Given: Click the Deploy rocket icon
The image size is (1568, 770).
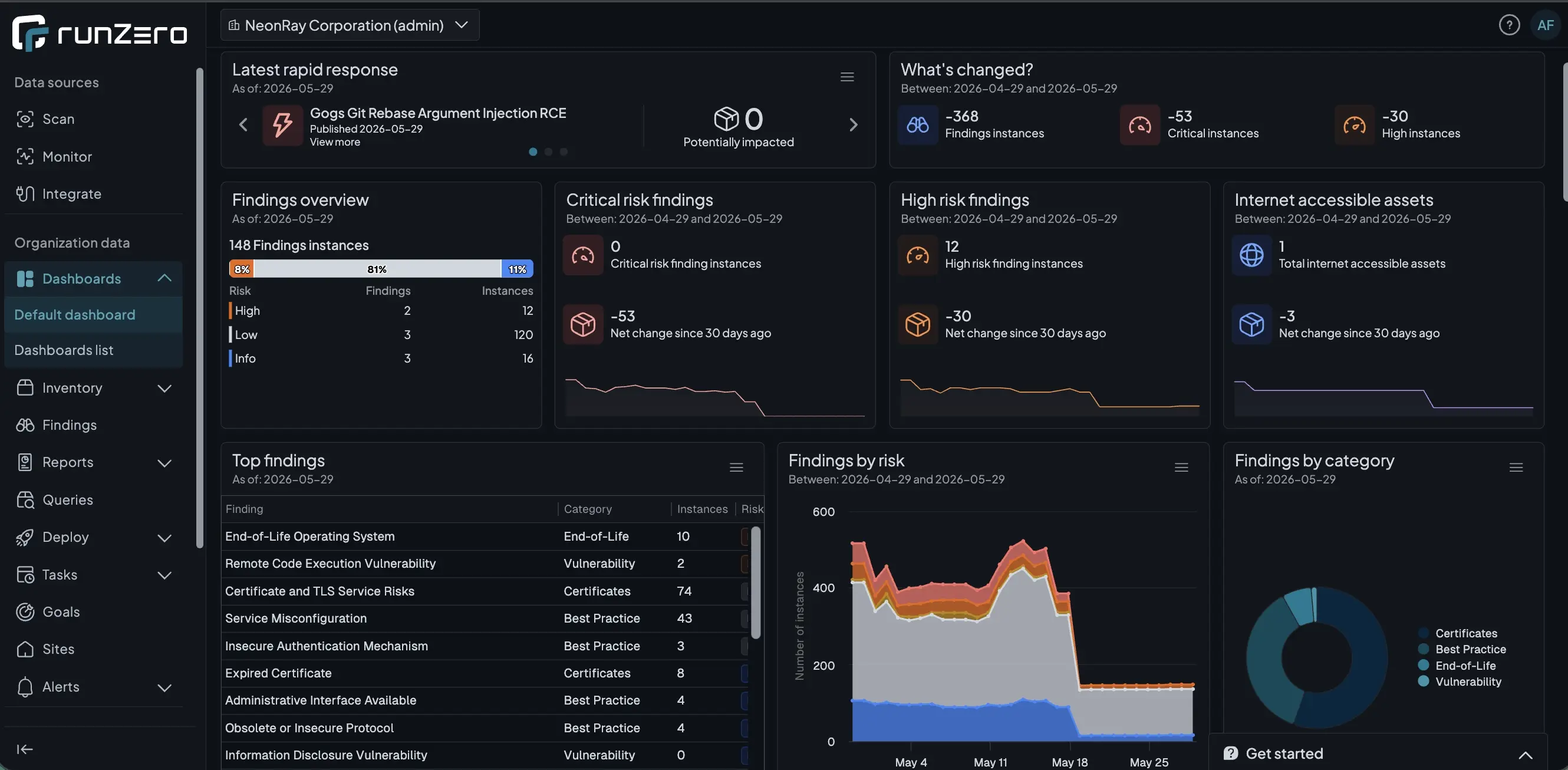Looking at the screenshot, I should pyautogui.click(x=25, y=537).
